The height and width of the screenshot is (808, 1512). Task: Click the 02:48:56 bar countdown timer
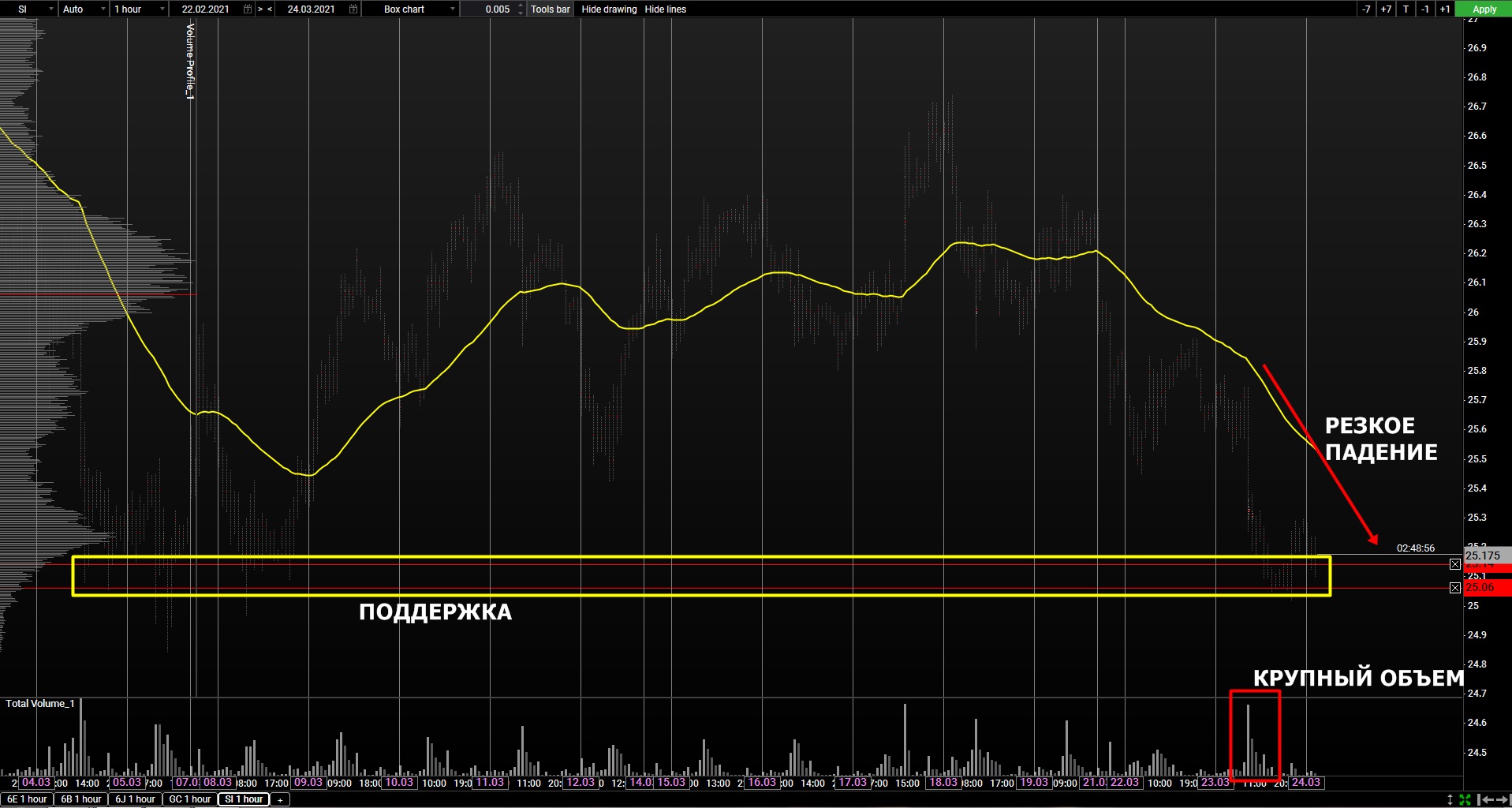(x=1416, y=548)
